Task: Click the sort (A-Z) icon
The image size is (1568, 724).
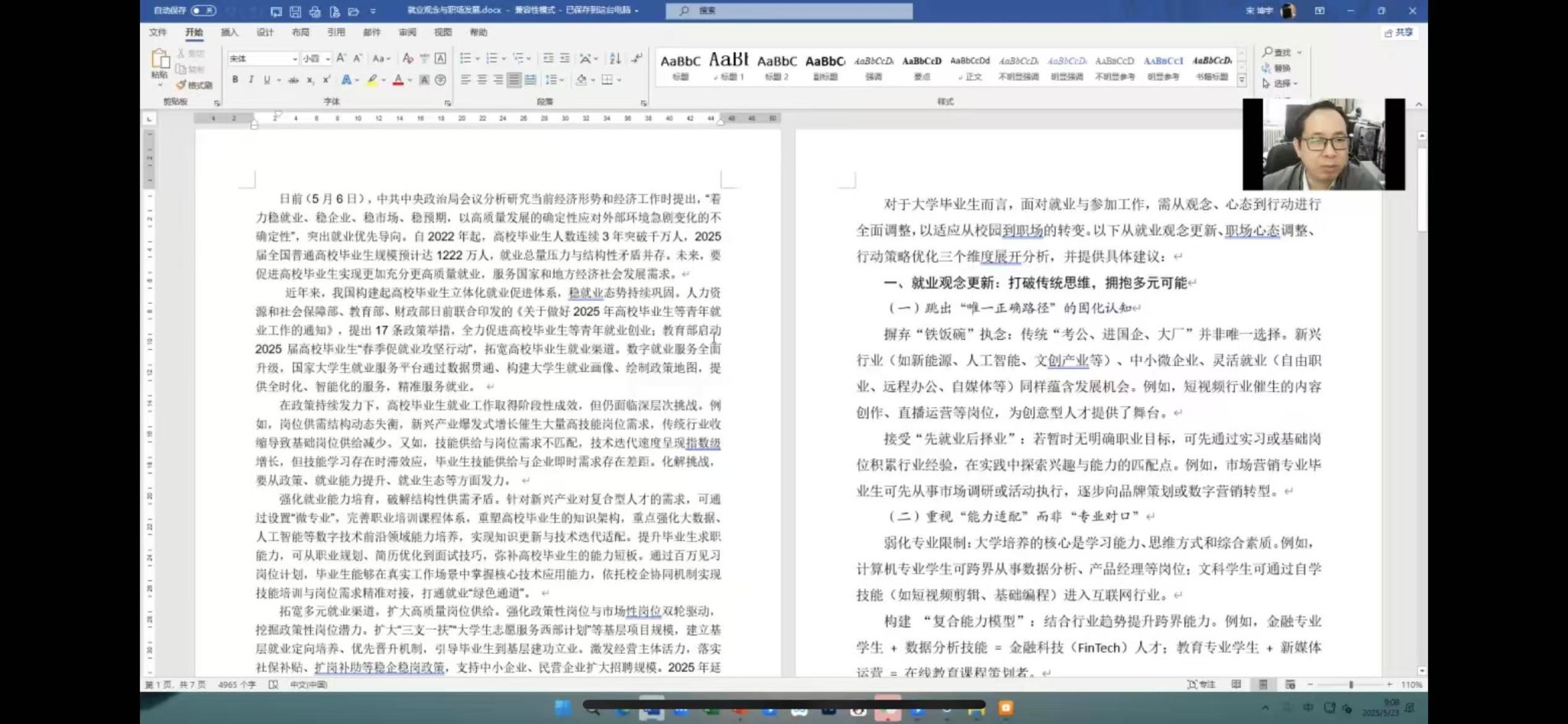Action: [615, 58]
